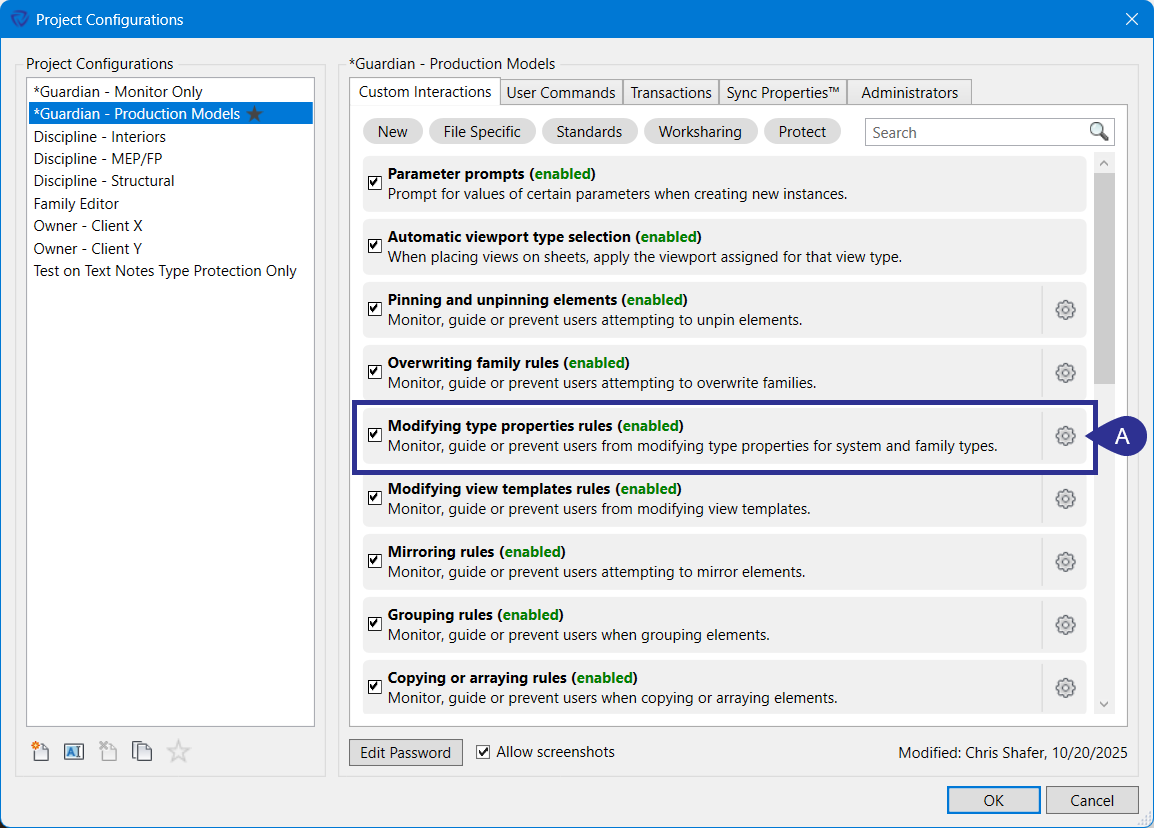The width and height of the screenshot is (1154, 828).
Task: Rename the selected project configuration
Action: tap(73, 751)
